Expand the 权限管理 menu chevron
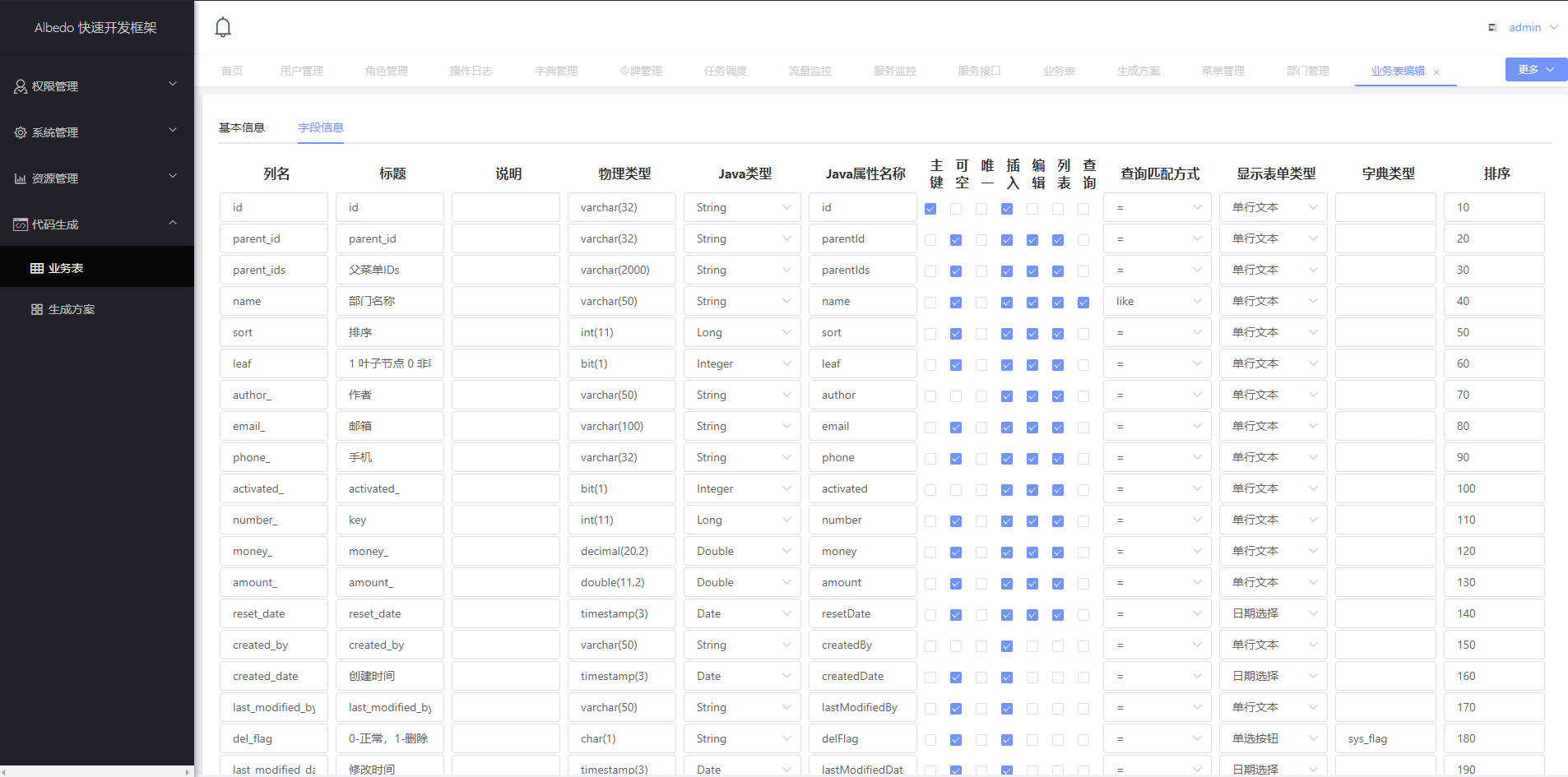Viewport: 1568px width, 777px height. pyautogui.click(x=173, y=84)
